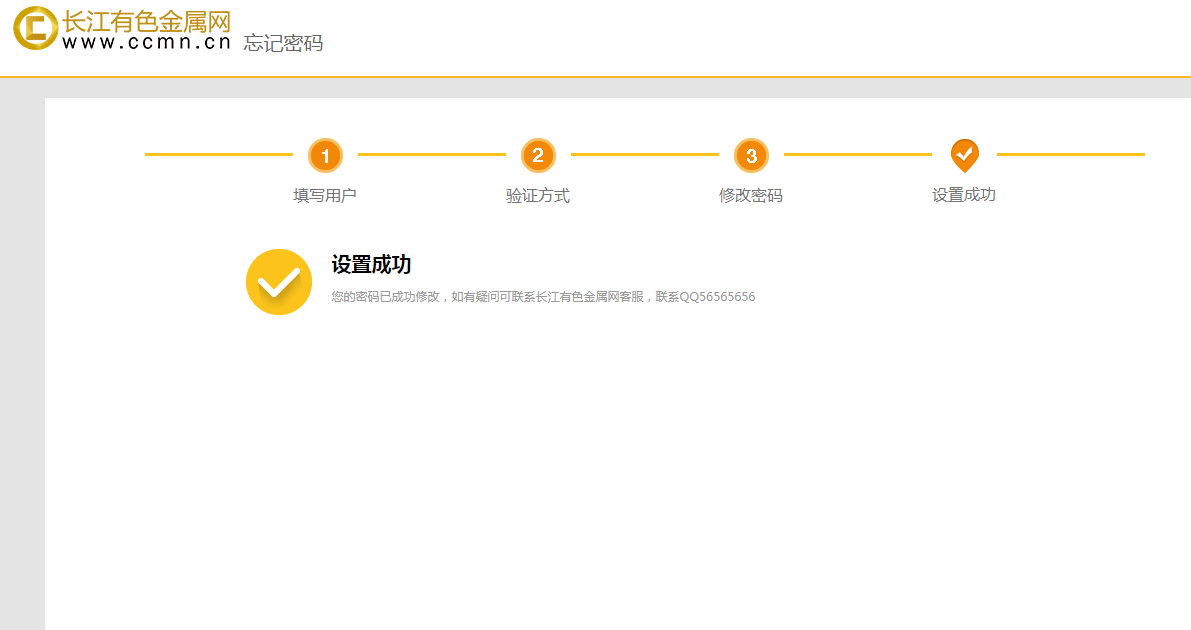Click the QQ56565656 contact number
Image resolution: width=1191 pixels, height=630 pixels.
click(x=717, y=297)
